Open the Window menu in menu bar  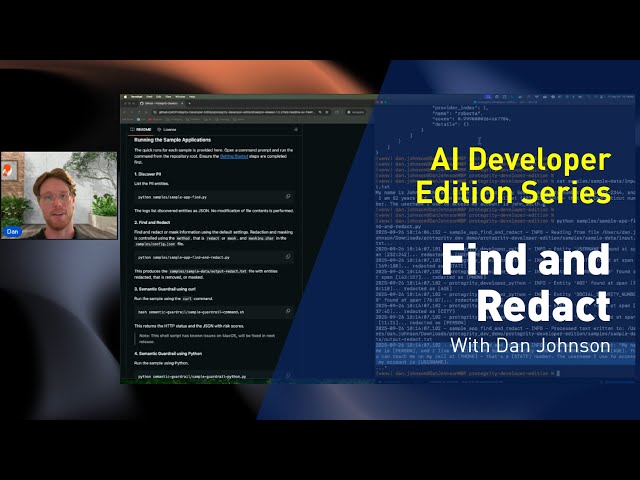pos(180,97)
